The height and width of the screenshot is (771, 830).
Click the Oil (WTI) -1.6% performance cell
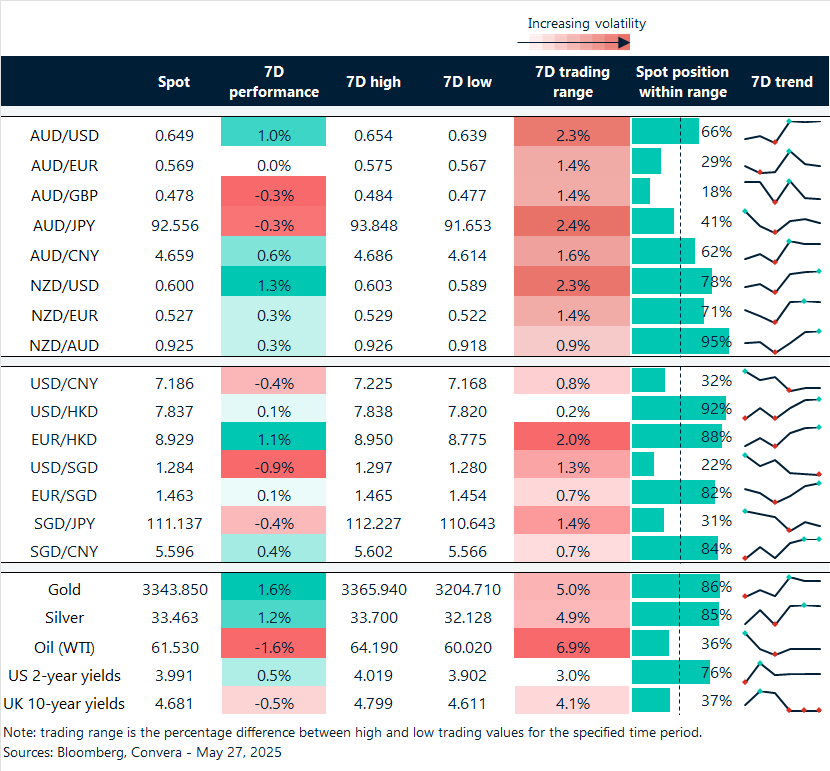[x=273, y=646]
